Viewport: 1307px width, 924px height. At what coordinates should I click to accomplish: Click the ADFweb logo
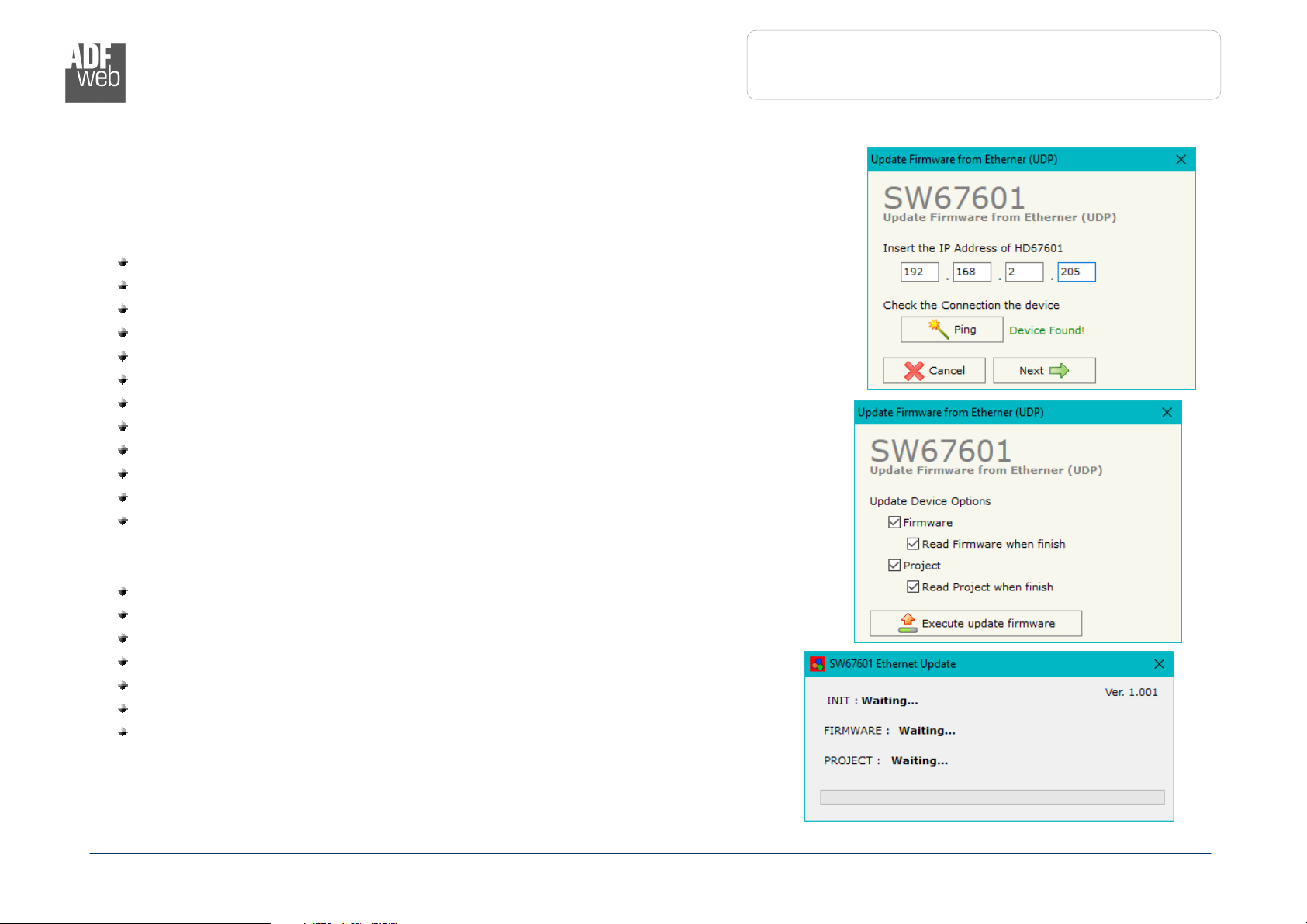point(95,73)
